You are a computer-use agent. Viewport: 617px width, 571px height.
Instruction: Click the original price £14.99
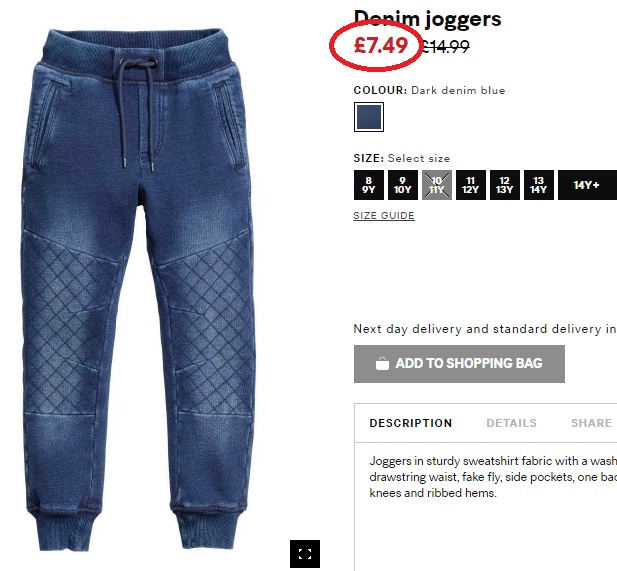[445, 46]
